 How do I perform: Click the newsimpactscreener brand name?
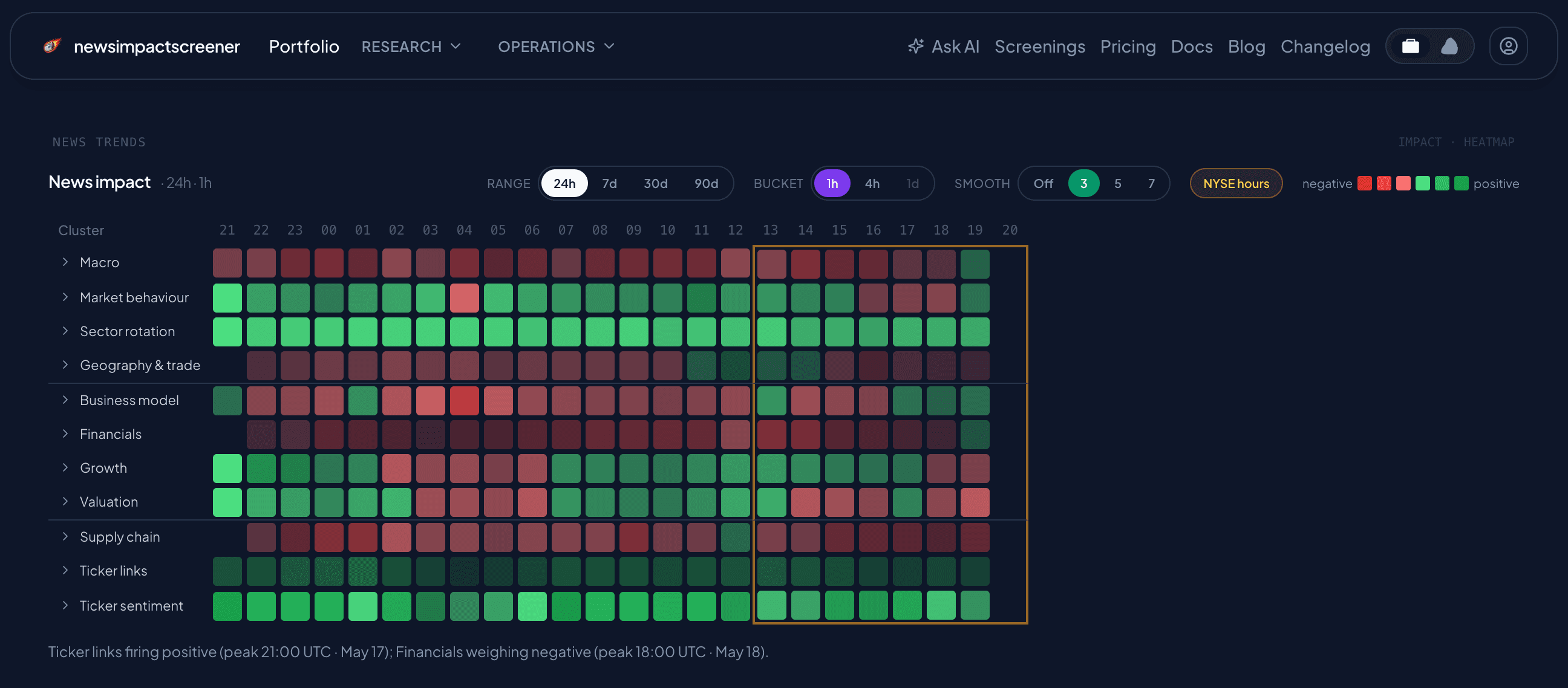(157, 46)
